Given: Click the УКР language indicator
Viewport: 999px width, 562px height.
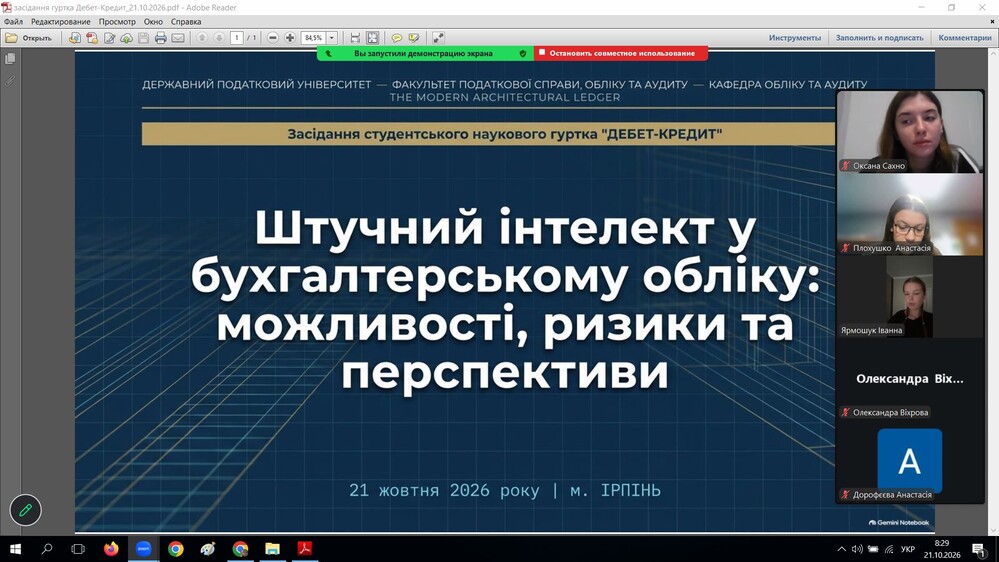Looking at the screenshot, I should pyautogui.click(x=908, y=549).
